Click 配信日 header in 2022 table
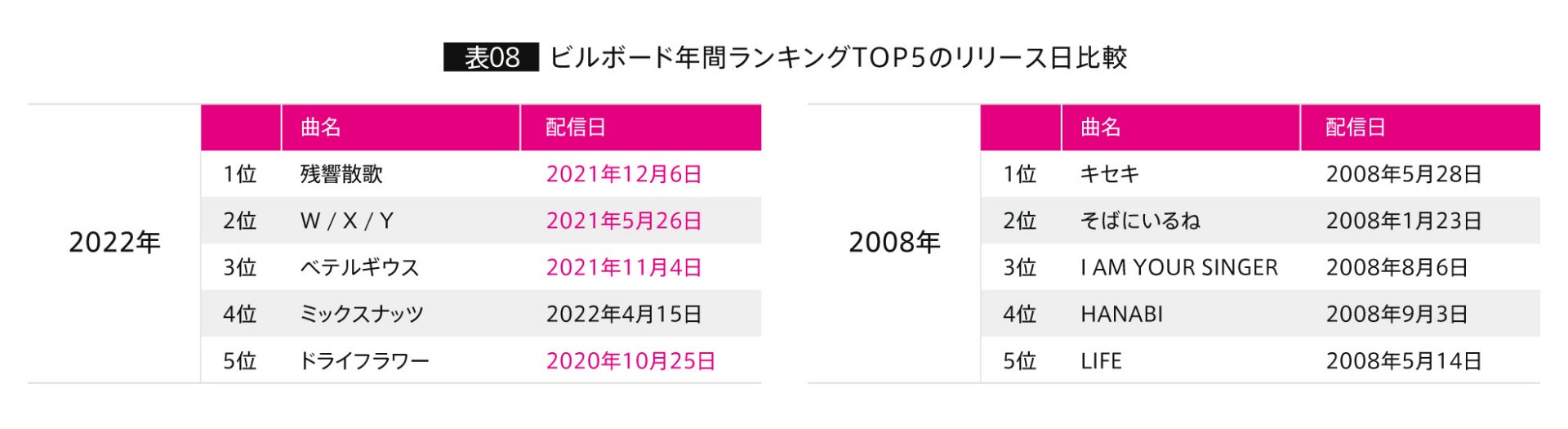Viewport: 1568px width, 429px height. tap(576, 127)
